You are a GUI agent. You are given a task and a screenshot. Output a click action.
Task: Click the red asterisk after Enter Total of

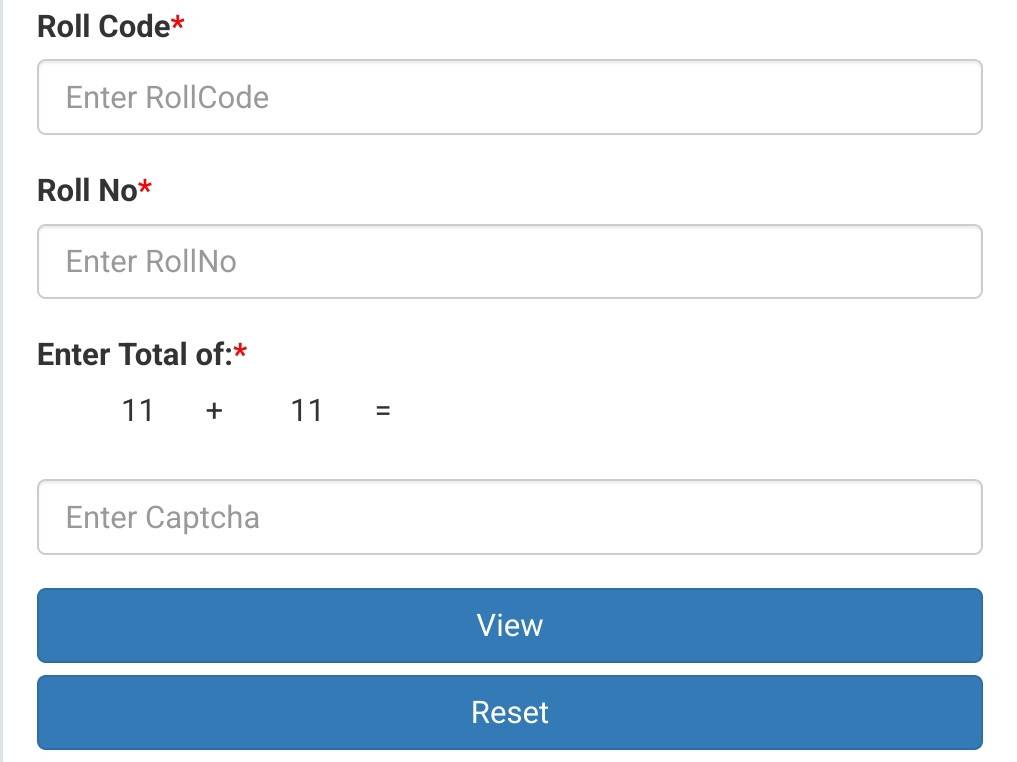(x=240, y=351)
